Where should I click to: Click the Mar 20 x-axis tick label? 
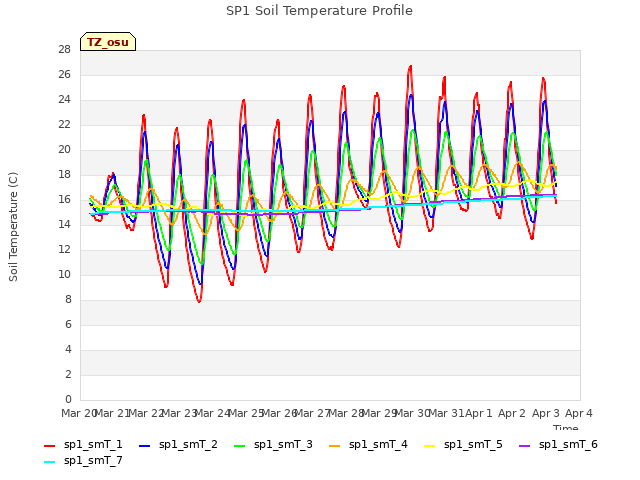(x=79, y=413)
